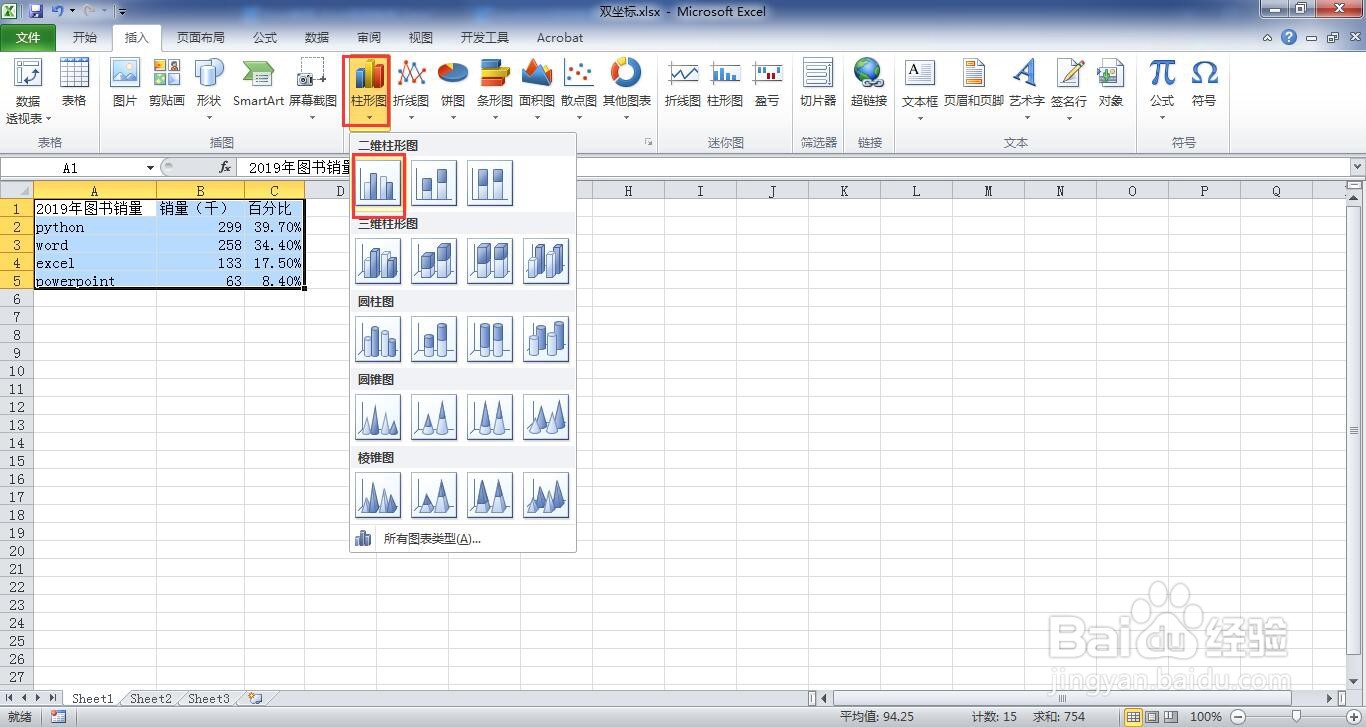1366x727 pixels.
Task: Open Other Charts (其他图表) menu
Action: (x=627, y=91)
